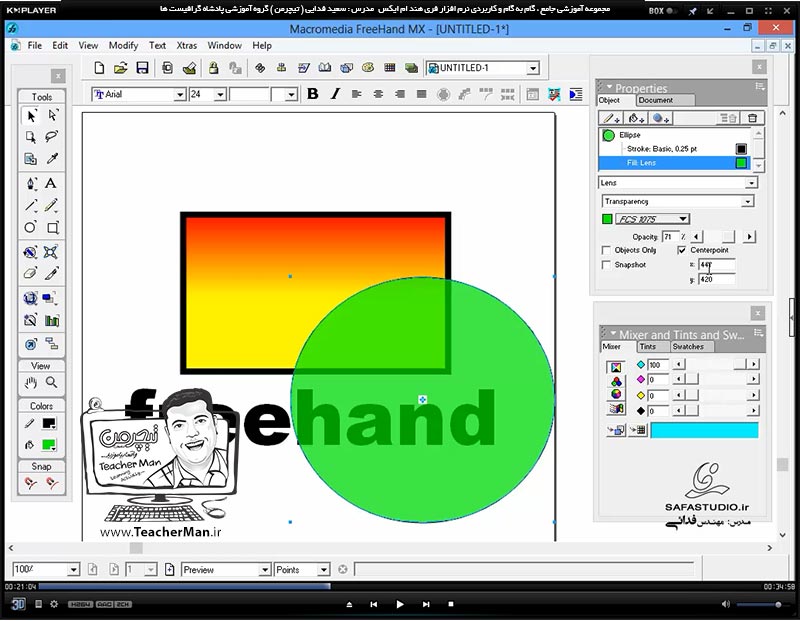Click the Opacity value field
This screenshot has width=800, height=621.
click(670, 237)
